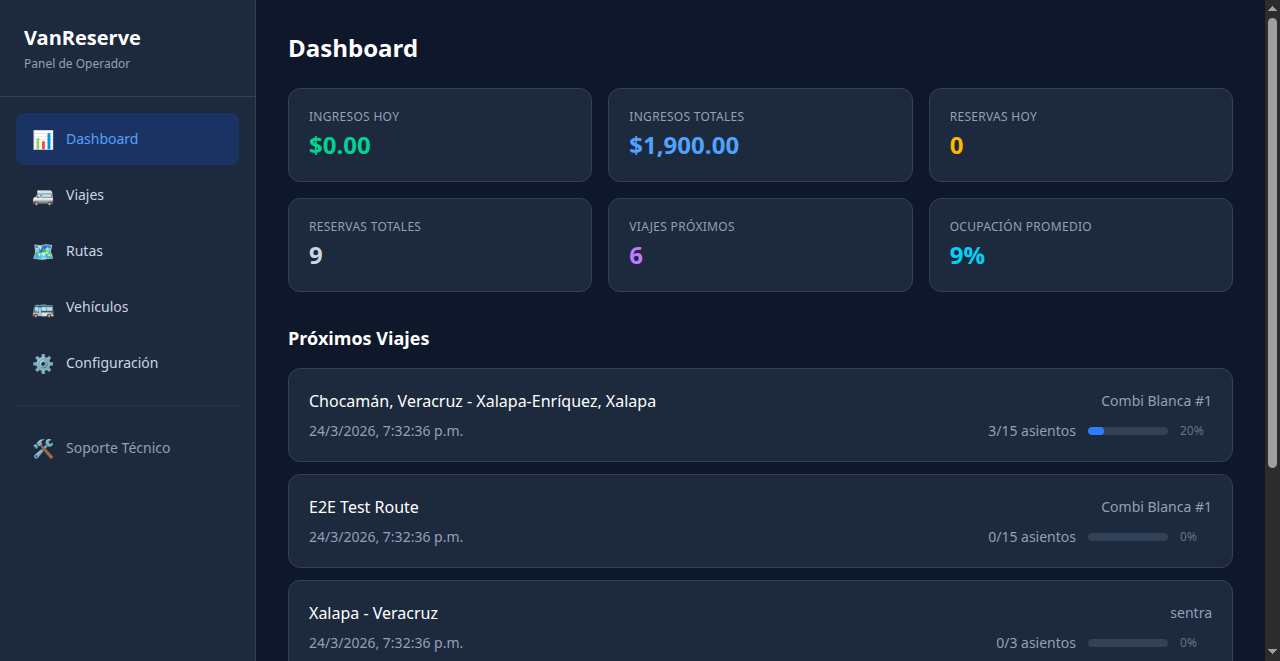Click the Dashboard chart icon in sidebar
Viewport: 1280px width, 661px height.
[43, 140]
